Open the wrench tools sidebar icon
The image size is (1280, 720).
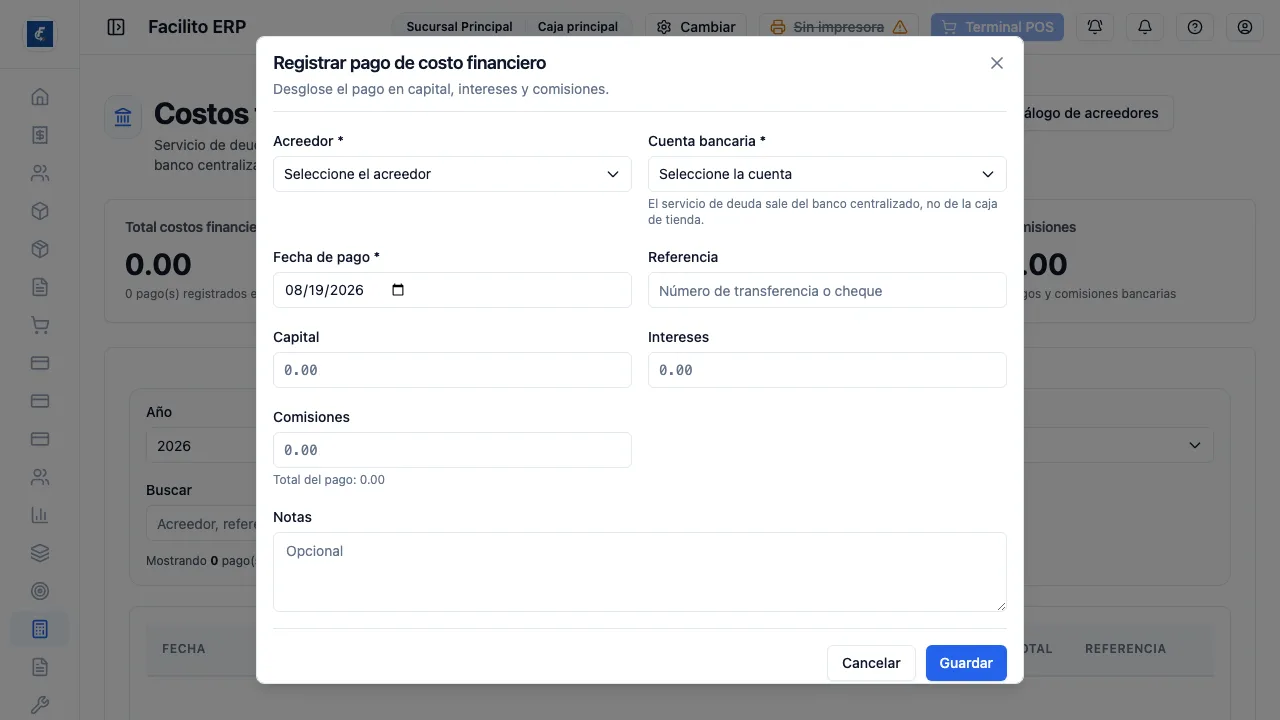tap(40, 705)
